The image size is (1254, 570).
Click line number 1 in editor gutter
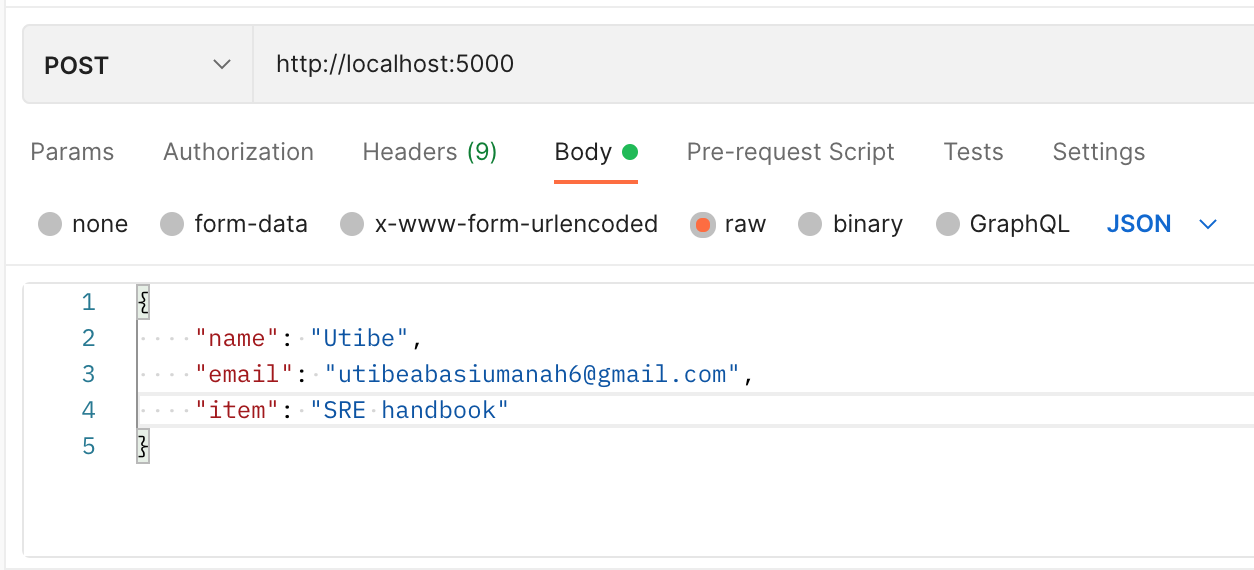(x=88, y=302)
